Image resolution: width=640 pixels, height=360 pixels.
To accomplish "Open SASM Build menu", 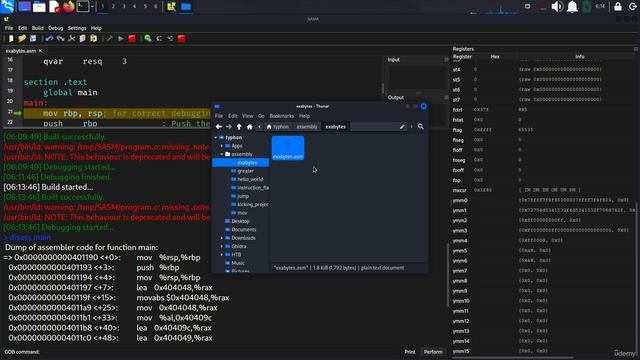I will [x=38, y=28].
